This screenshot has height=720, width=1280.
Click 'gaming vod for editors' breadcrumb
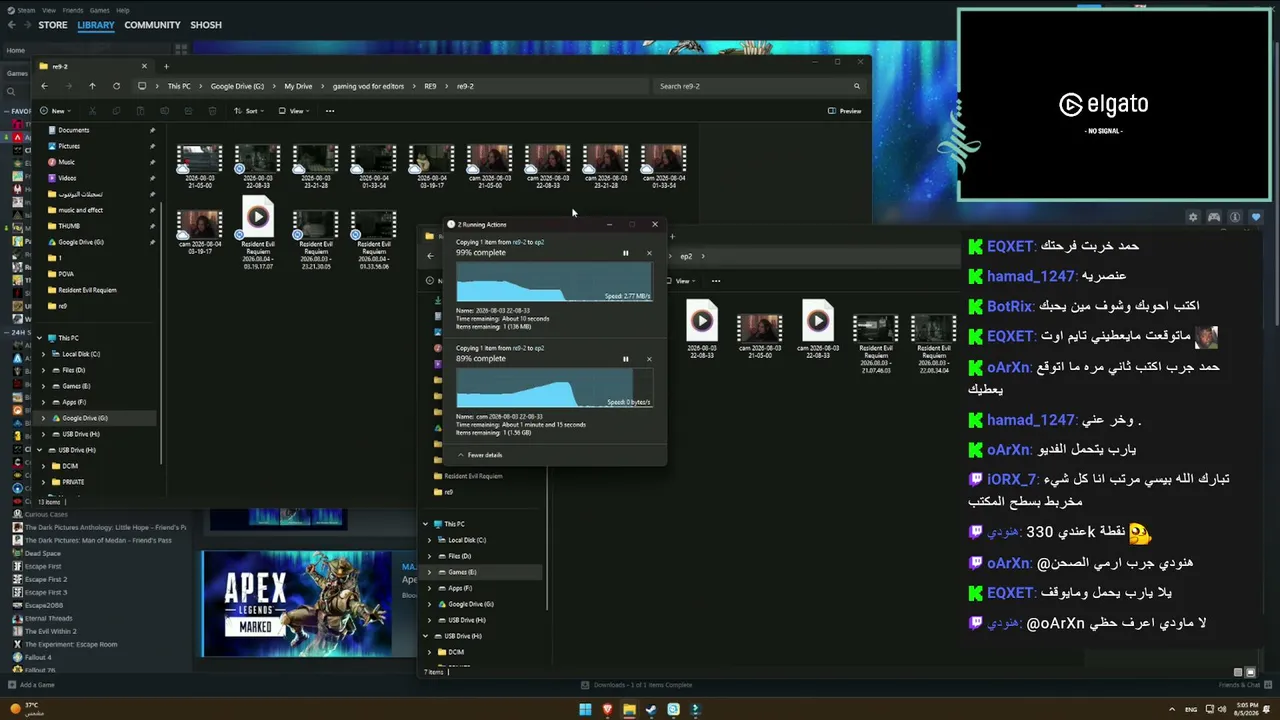(368, 86)
